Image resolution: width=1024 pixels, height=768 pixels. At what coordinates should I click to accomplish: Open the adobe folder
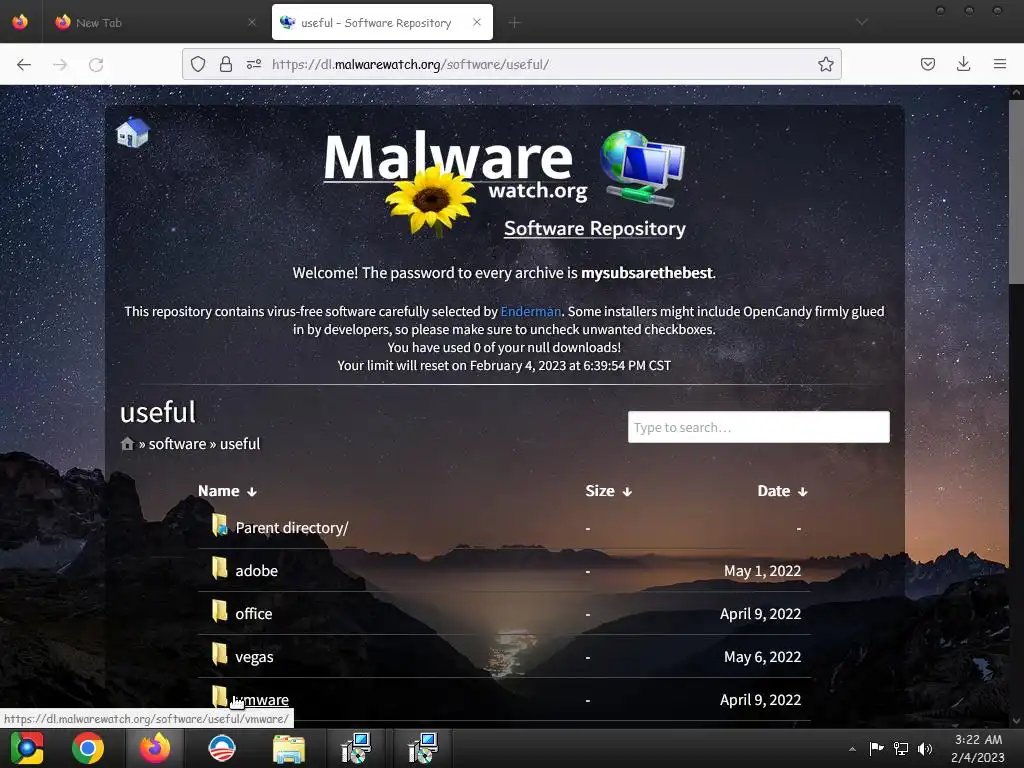pyautogui.click(x=256, y=571)
